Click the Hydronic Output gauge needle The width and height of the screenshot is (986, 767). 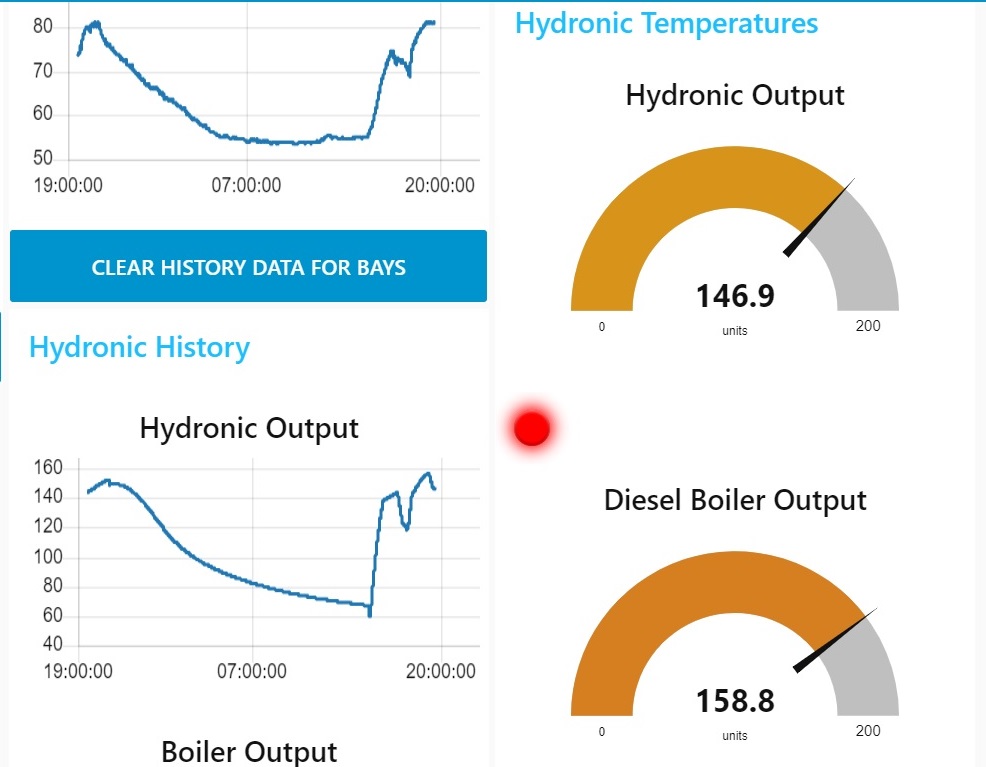pyautogui.click(x=819, y=218)
